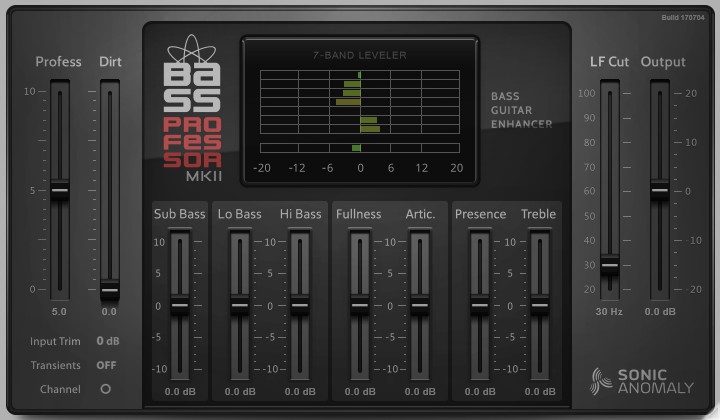Click the Treble fader handle

(x=540, y=306)
